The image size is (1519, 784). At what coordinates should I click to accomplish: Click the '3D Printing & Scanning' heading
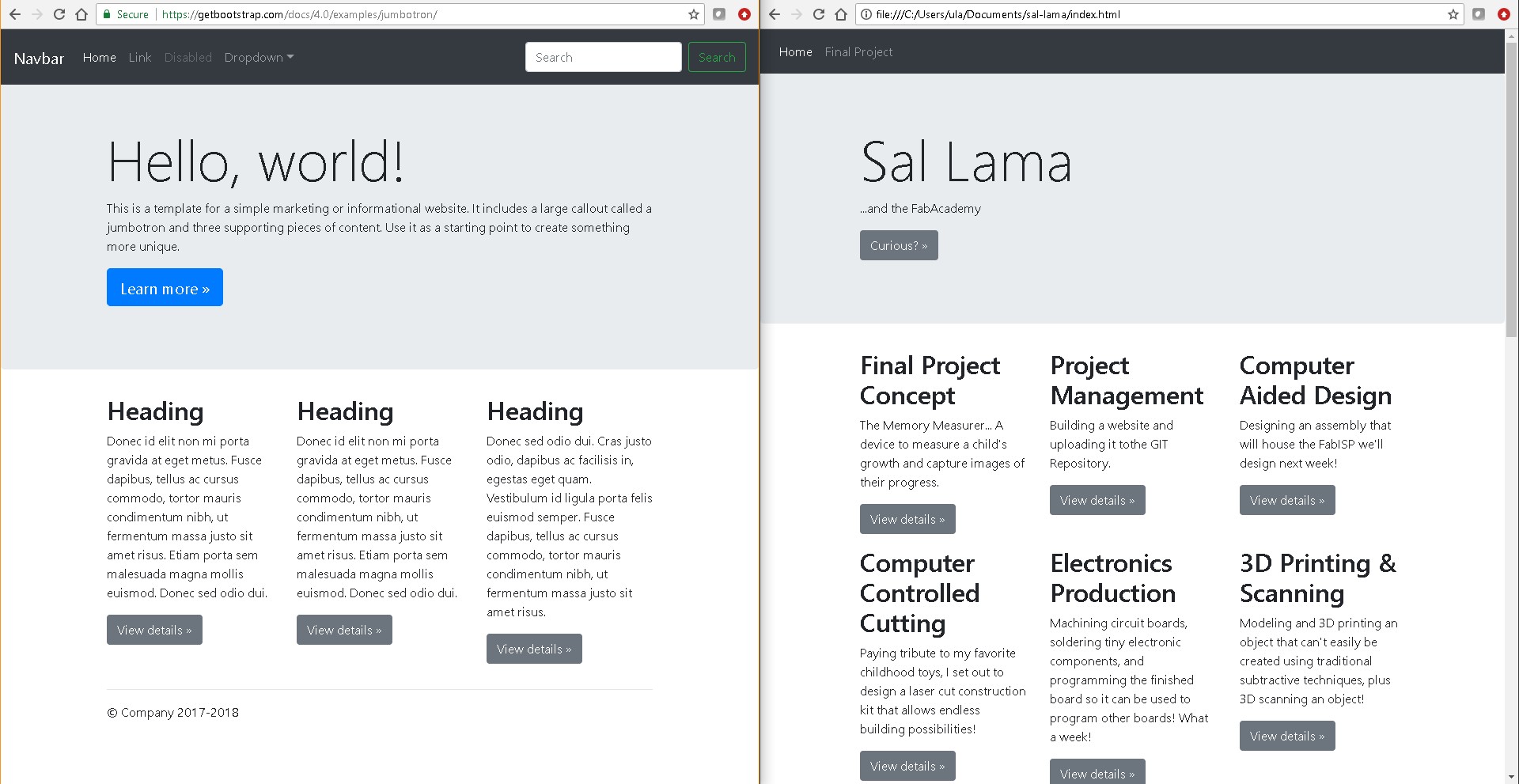1318,578
